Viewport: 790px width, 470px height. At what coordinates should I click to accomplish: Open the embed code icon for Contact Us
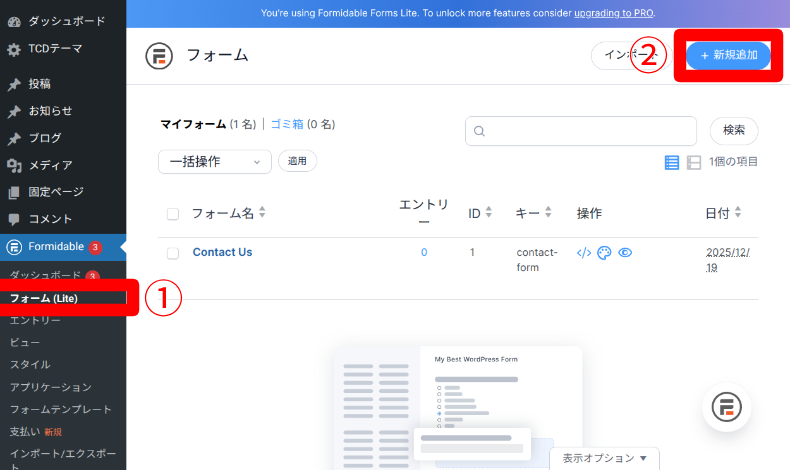(x=584, y=253)
